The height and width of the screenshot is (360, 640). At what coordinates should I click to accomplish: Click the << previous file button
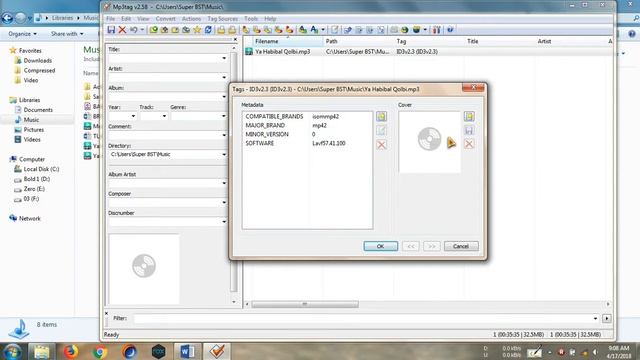[x=411, y=246]
